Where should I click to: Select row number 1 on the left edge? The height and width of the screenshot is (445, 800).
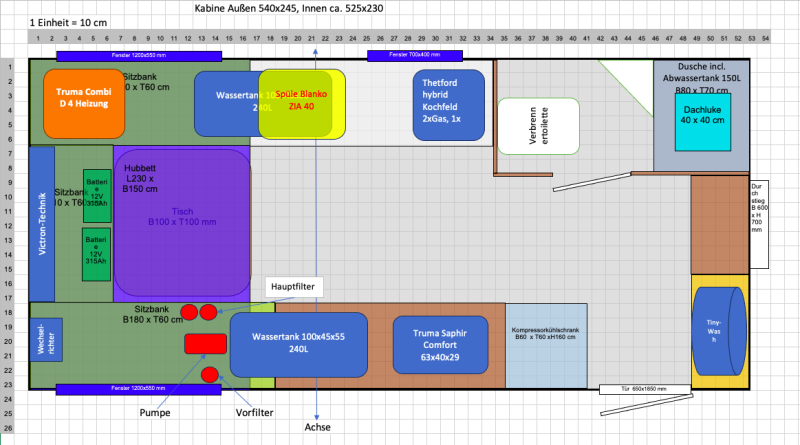9,67
